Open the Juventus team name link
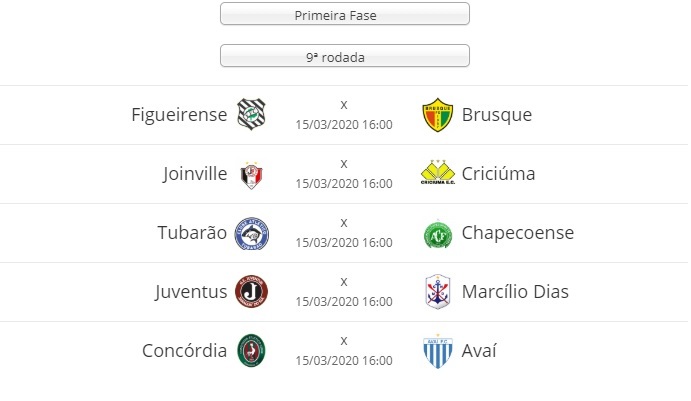 [191, 292]
